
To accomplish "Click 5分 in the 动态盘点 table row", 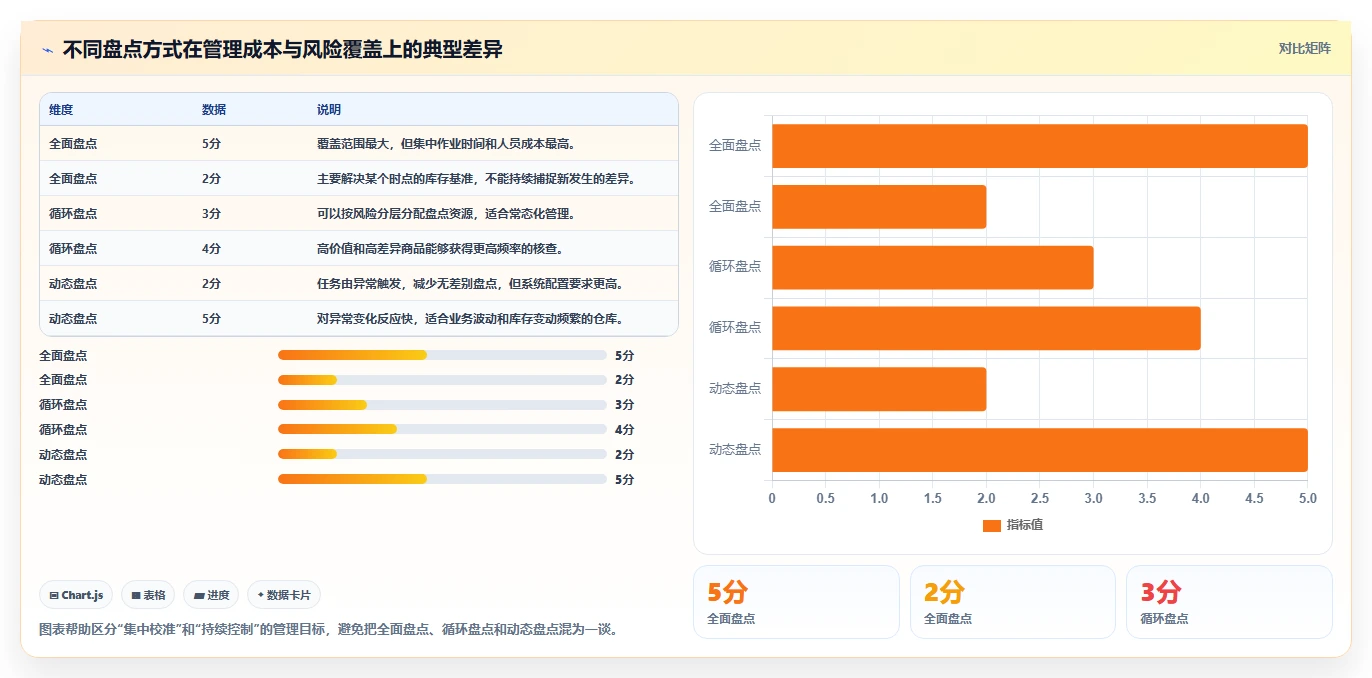I will pyautogui.click(x=211, y=319).
